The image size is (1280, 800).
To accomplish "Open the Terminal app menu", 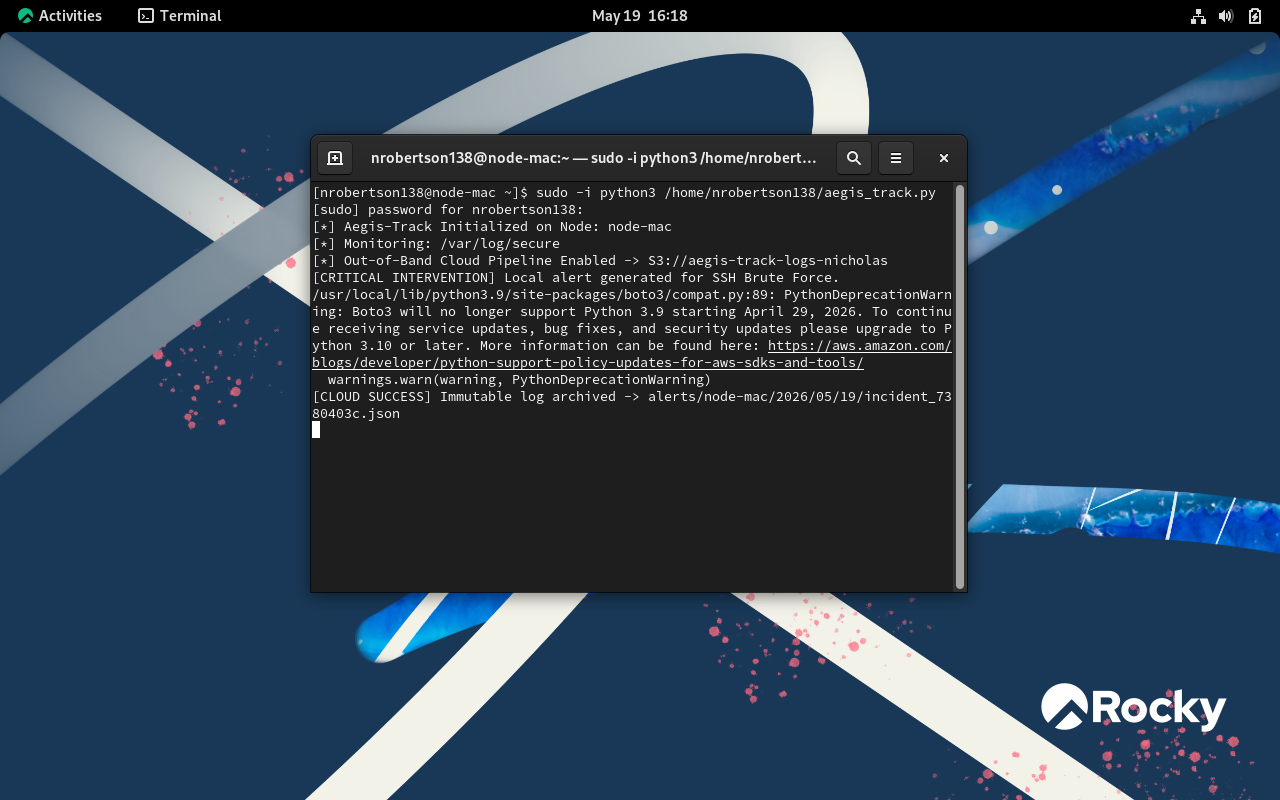I will pos(180,16).
